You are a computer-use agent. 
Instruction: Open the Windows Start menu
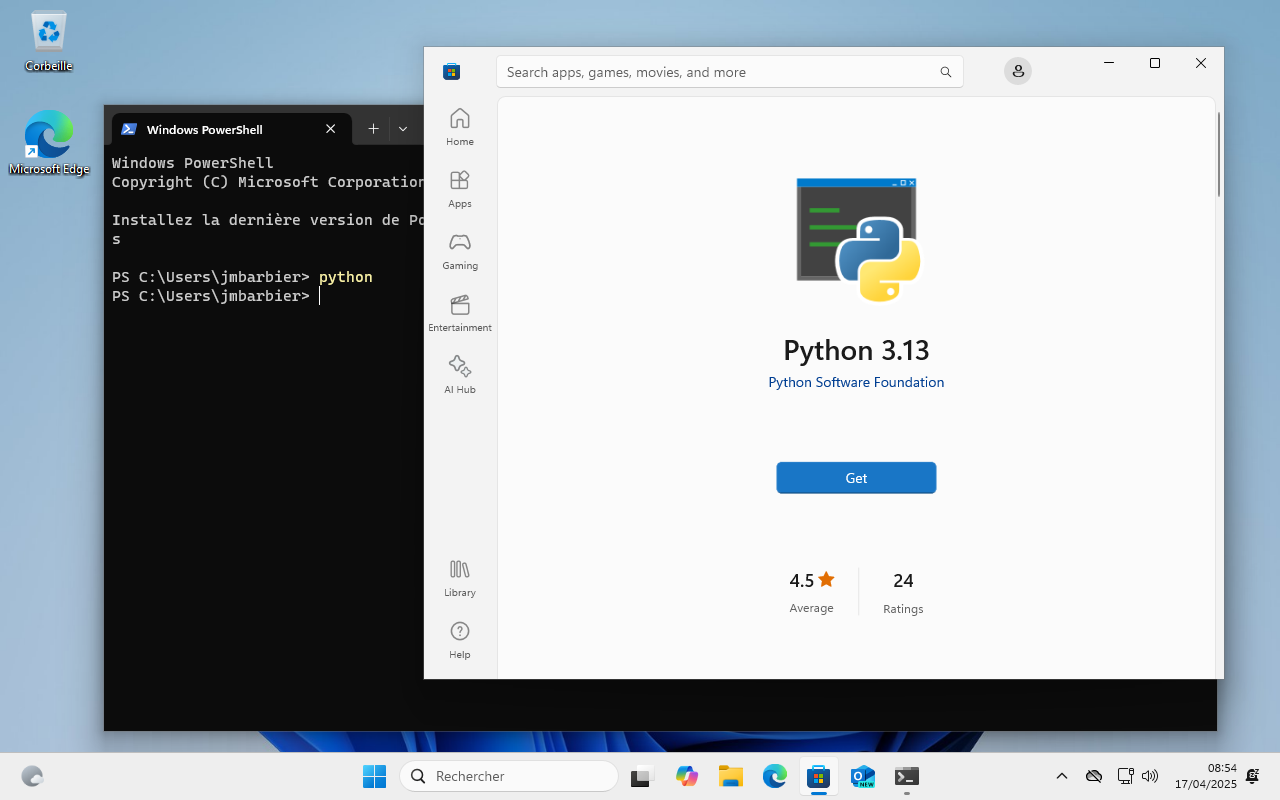coord(374,776)
